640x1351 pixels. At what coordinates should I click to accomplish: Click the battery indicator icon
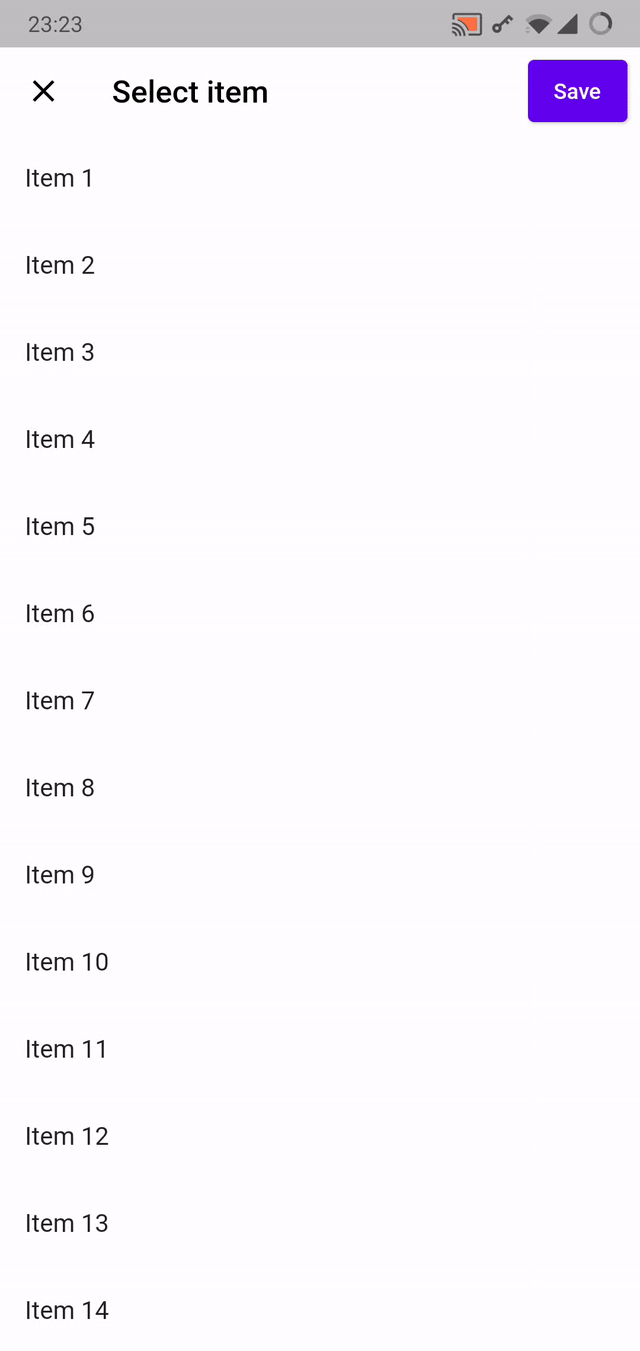pyautogui.click(x=602, y=22)
